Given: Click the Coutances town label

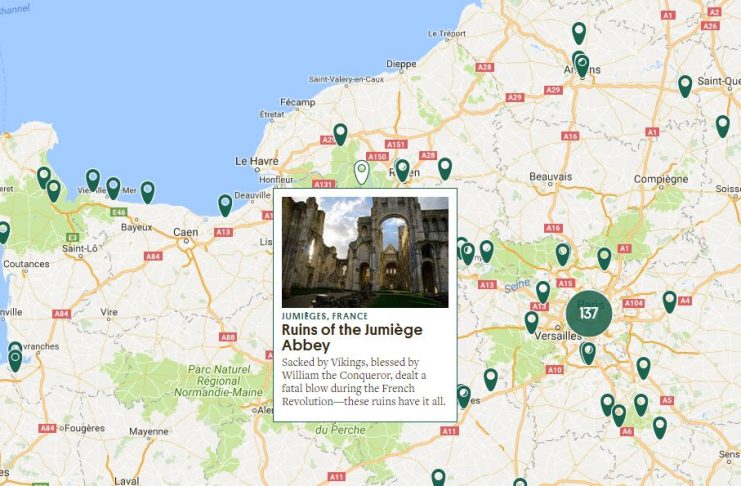Looking at the screenshot, I should [x=26, y=264].
